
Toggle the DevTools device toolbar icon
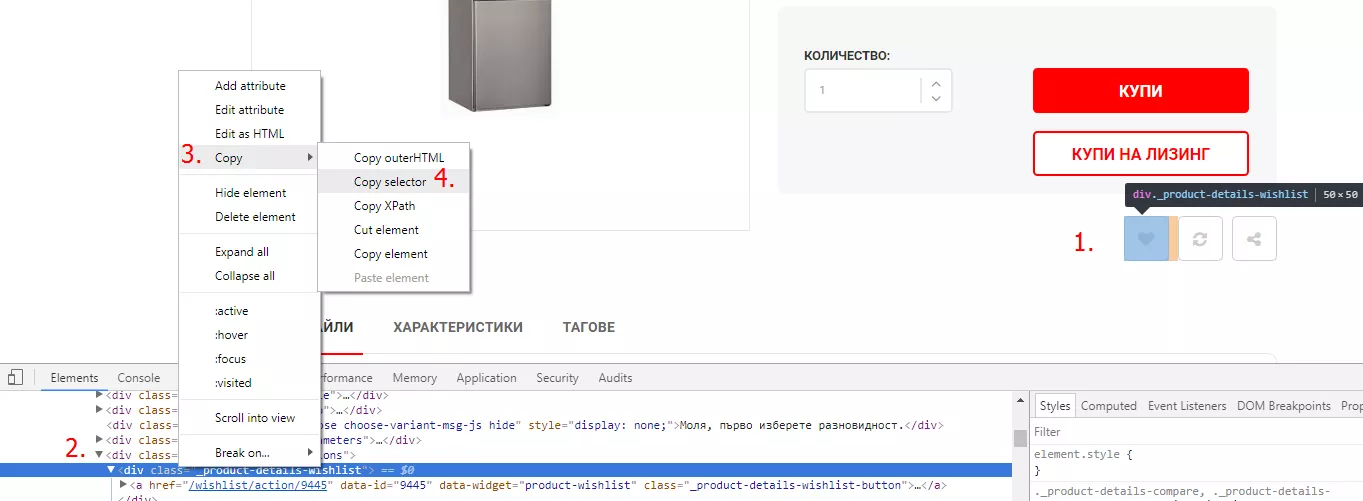click(15, 377)
